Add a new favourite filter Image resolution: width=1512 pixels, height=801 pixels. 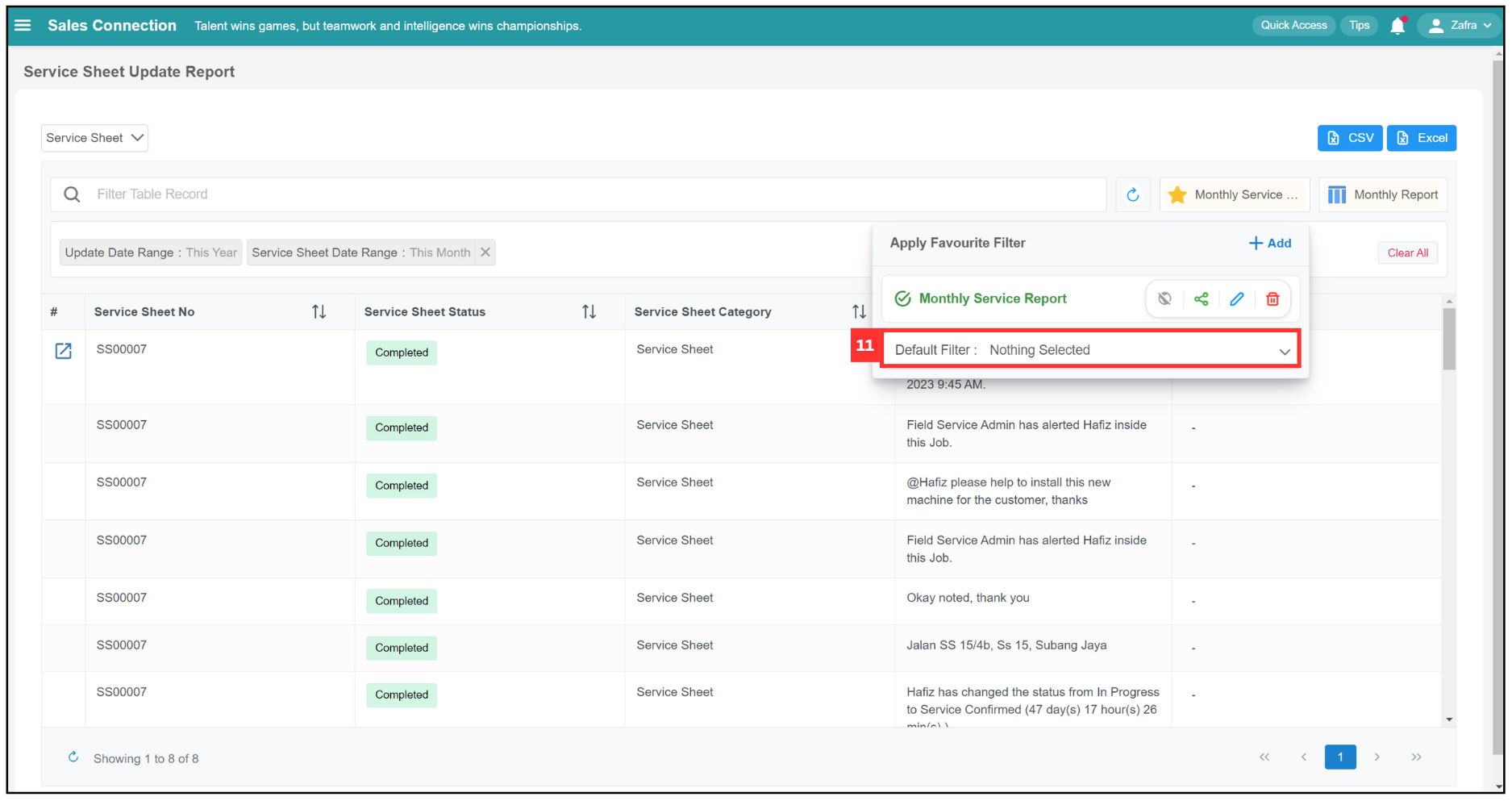coord(1270,243)
